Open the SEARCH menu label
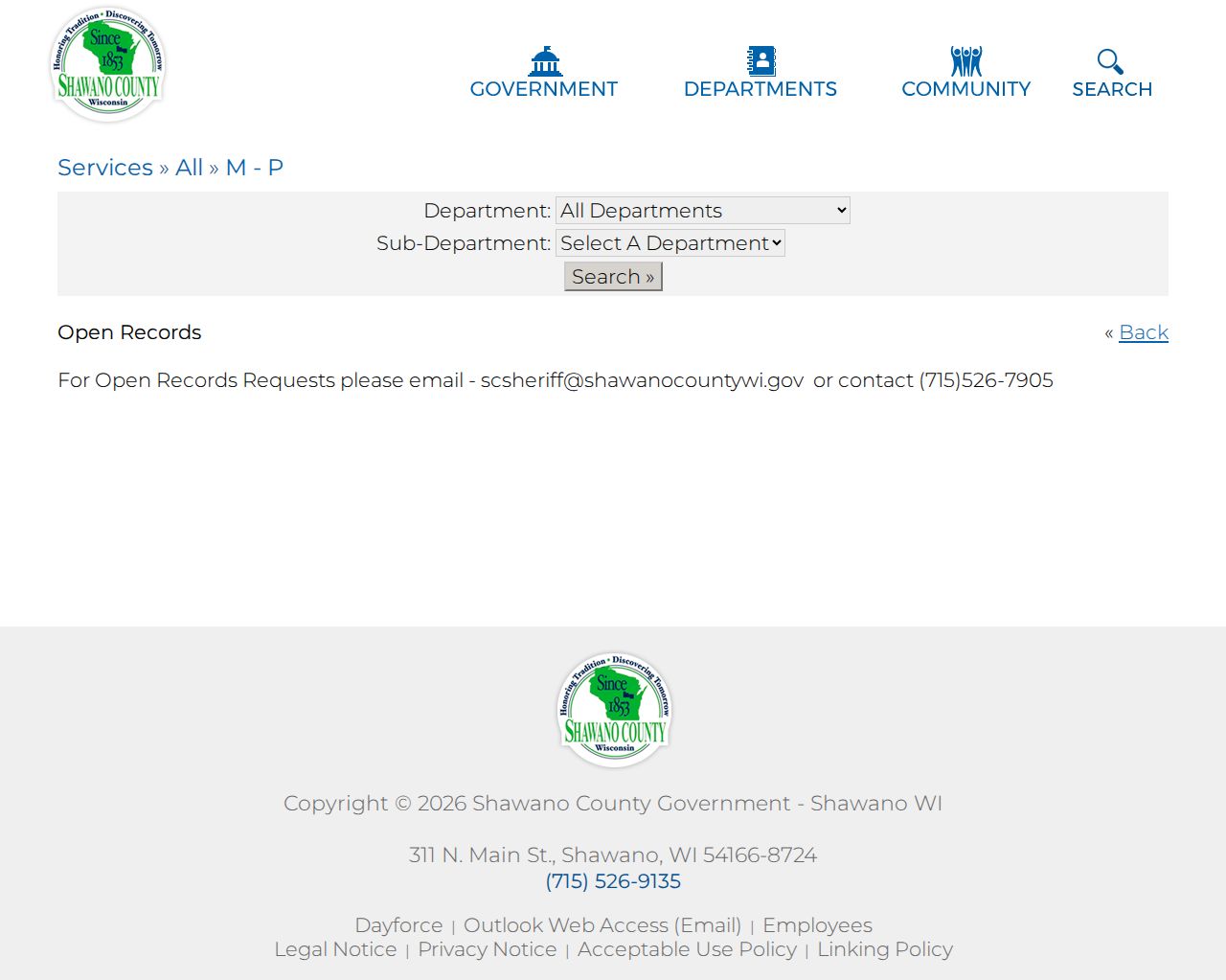The width and height of the screenshot is (1226, 980). coord(1112,89)
